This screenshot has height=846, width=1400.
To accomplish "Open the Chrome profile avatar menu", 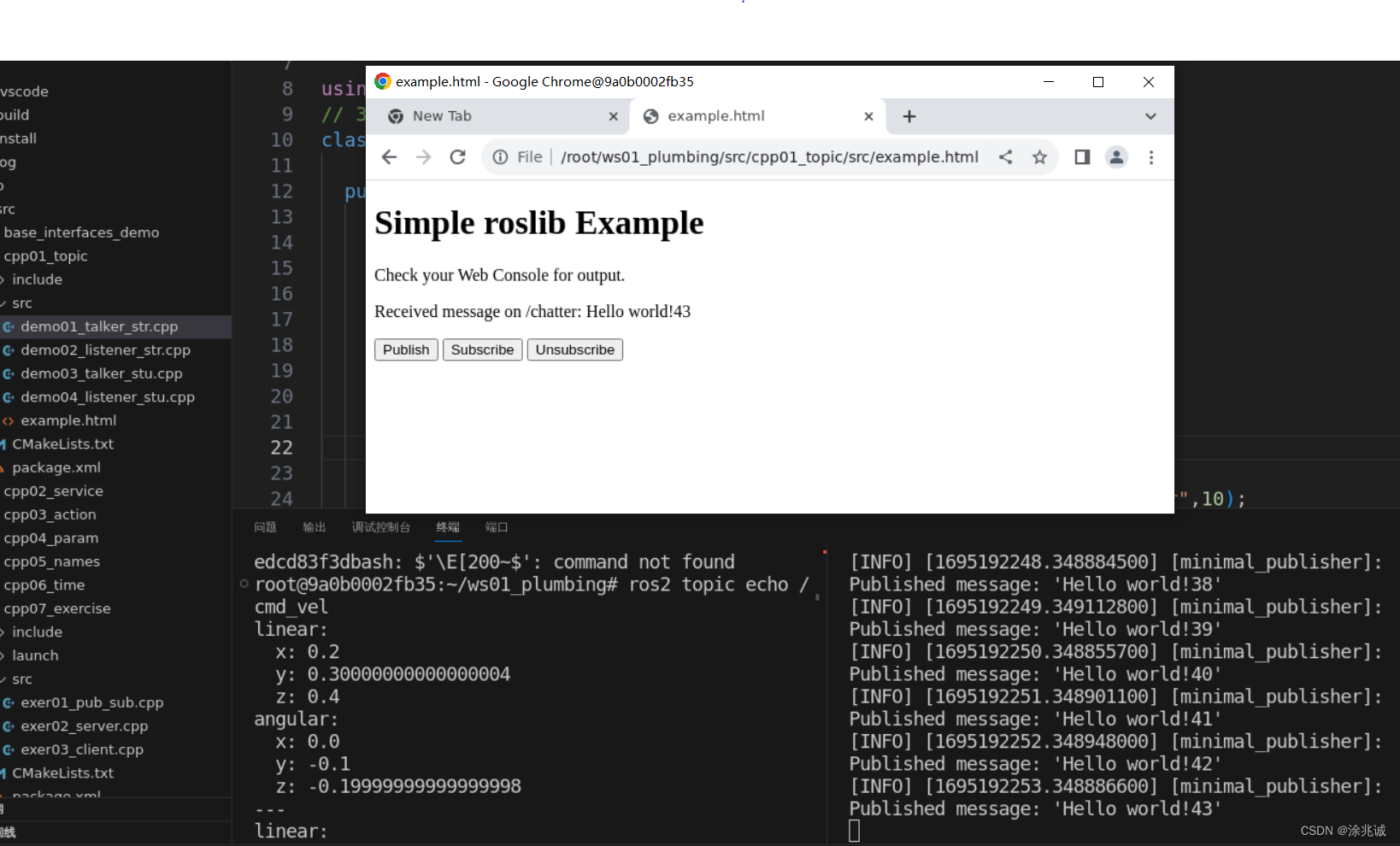I will pyautogui.click(x=1116, y=157).
